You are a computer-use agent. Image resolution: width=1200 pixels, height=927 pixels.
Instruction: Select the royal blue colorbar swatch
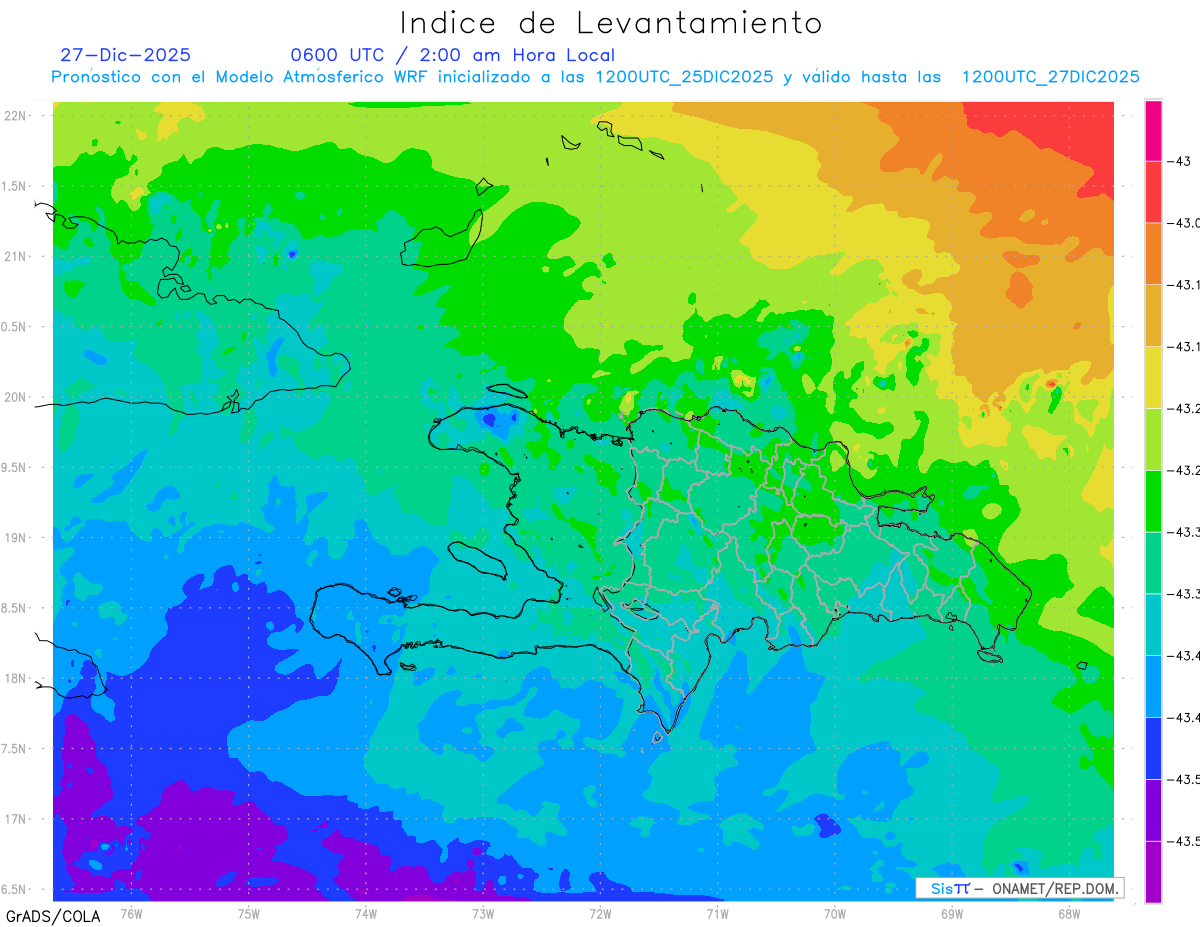(x=1153, y=749)
